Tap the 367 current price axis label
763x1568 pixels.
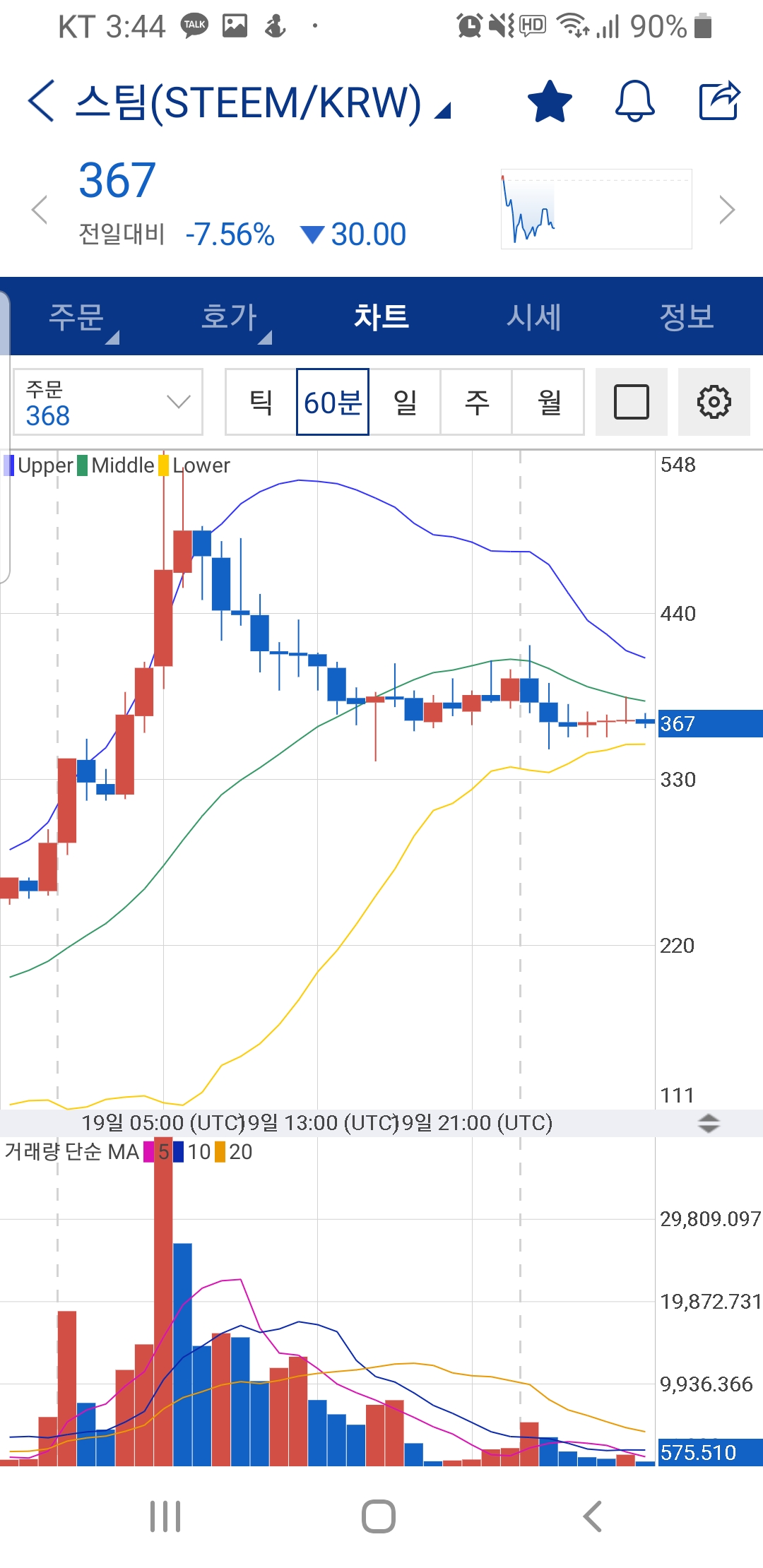(x=710, y=723)
